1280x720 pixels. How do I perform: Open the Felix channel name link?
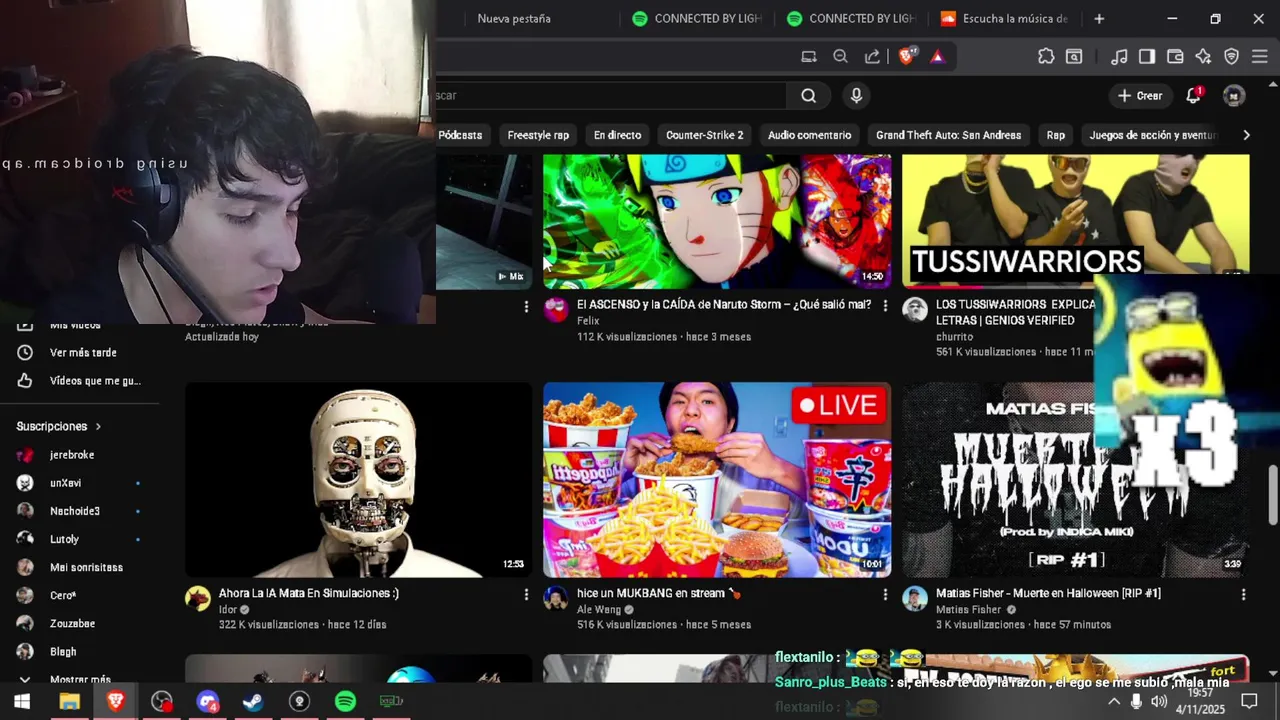tap(588, 321)
